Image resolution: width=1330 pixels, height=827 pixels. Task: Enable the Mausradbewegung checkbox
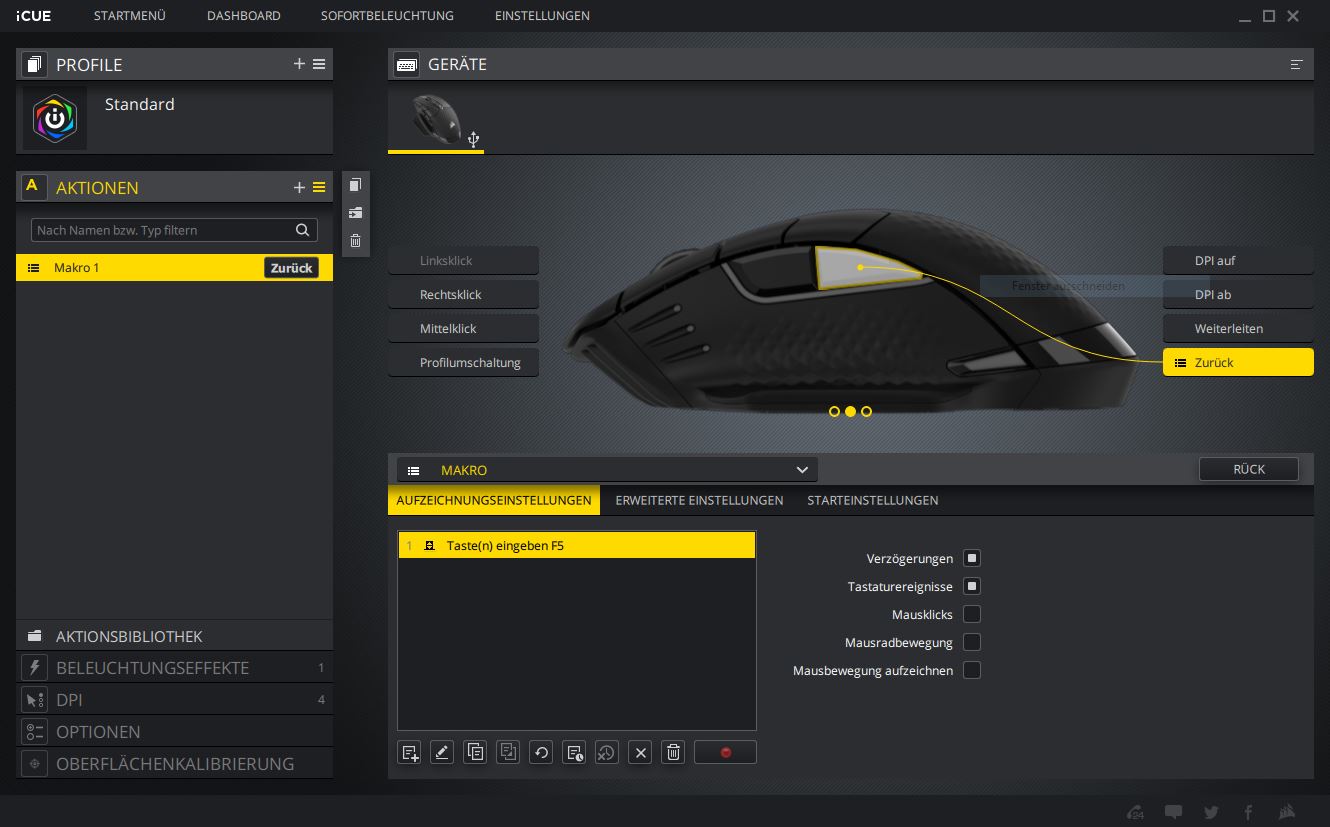coord(972,642)
